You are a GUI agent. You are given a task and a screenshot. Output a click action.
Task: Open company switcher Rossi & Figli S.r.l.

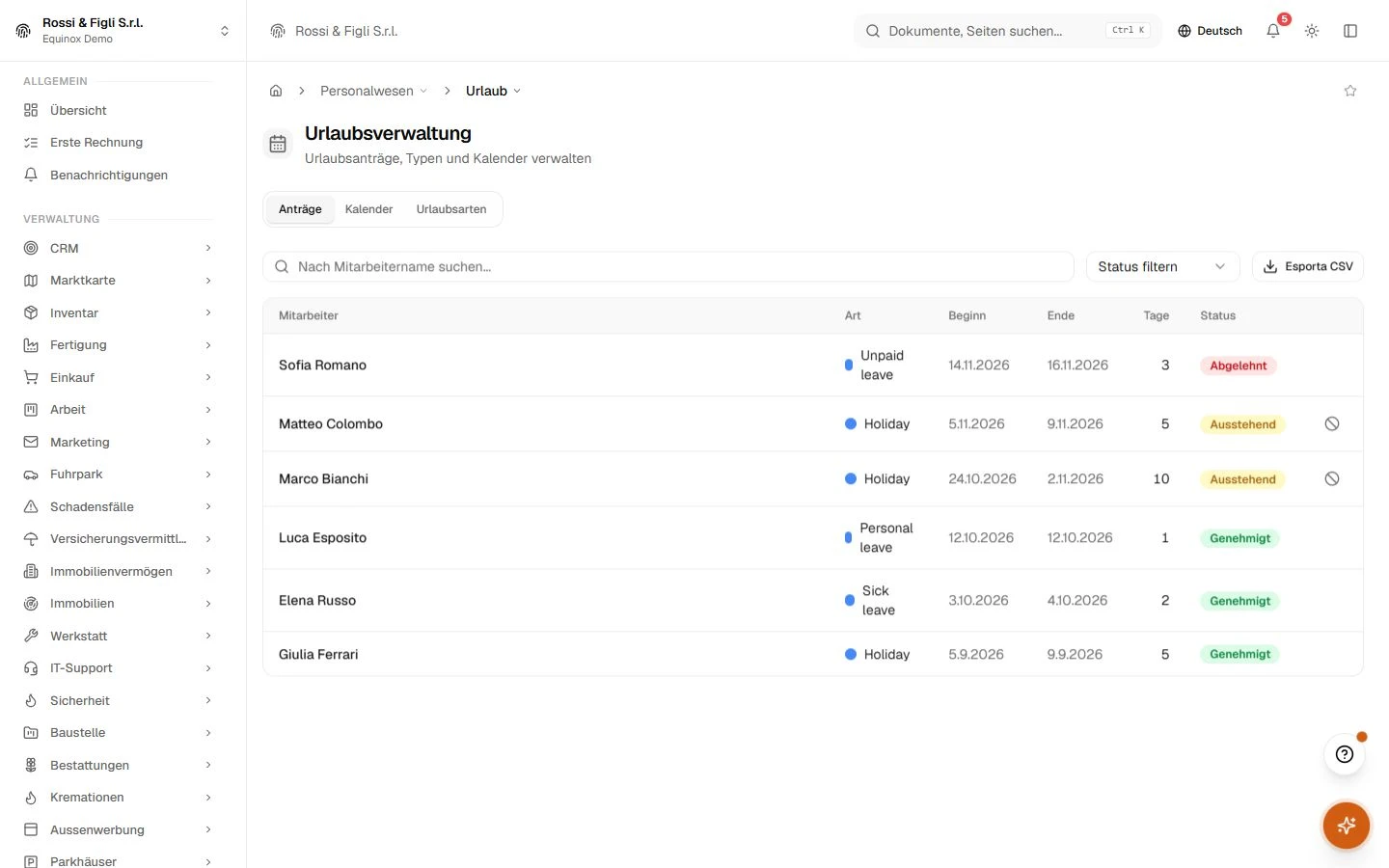(123, 31)
